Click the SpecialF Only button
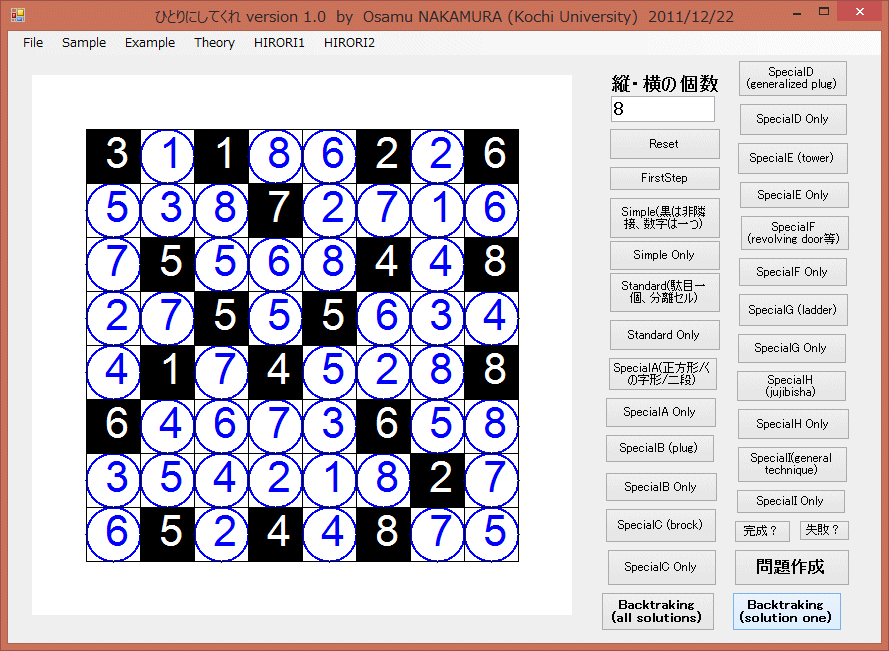The image size is (889, 651). click(x=793, y=272)
